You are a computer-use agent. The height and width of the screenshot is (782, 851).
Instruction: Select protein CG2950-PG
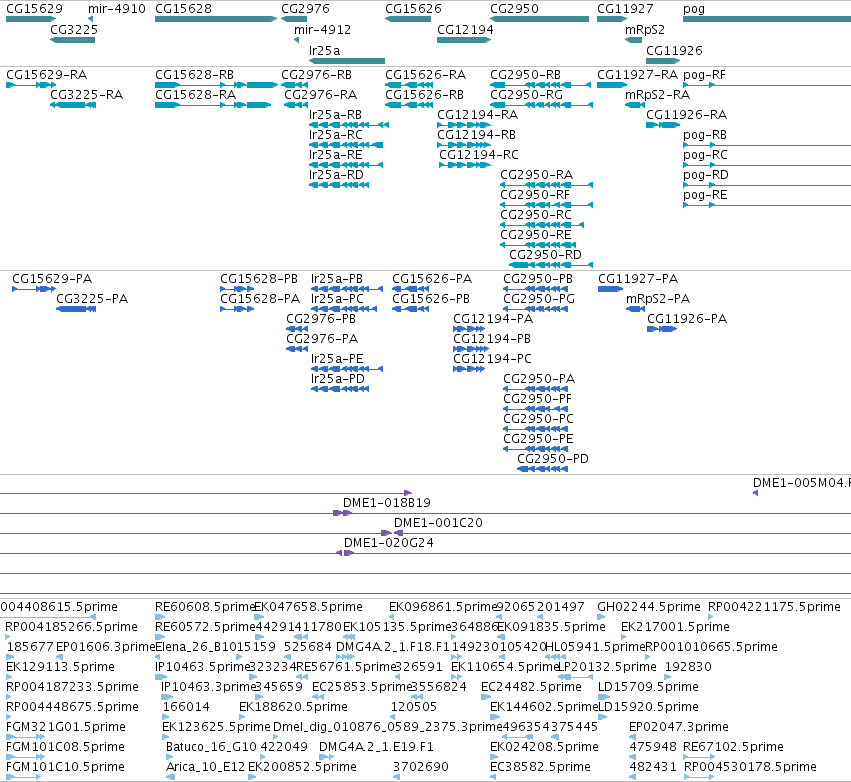tap(535, 309)
